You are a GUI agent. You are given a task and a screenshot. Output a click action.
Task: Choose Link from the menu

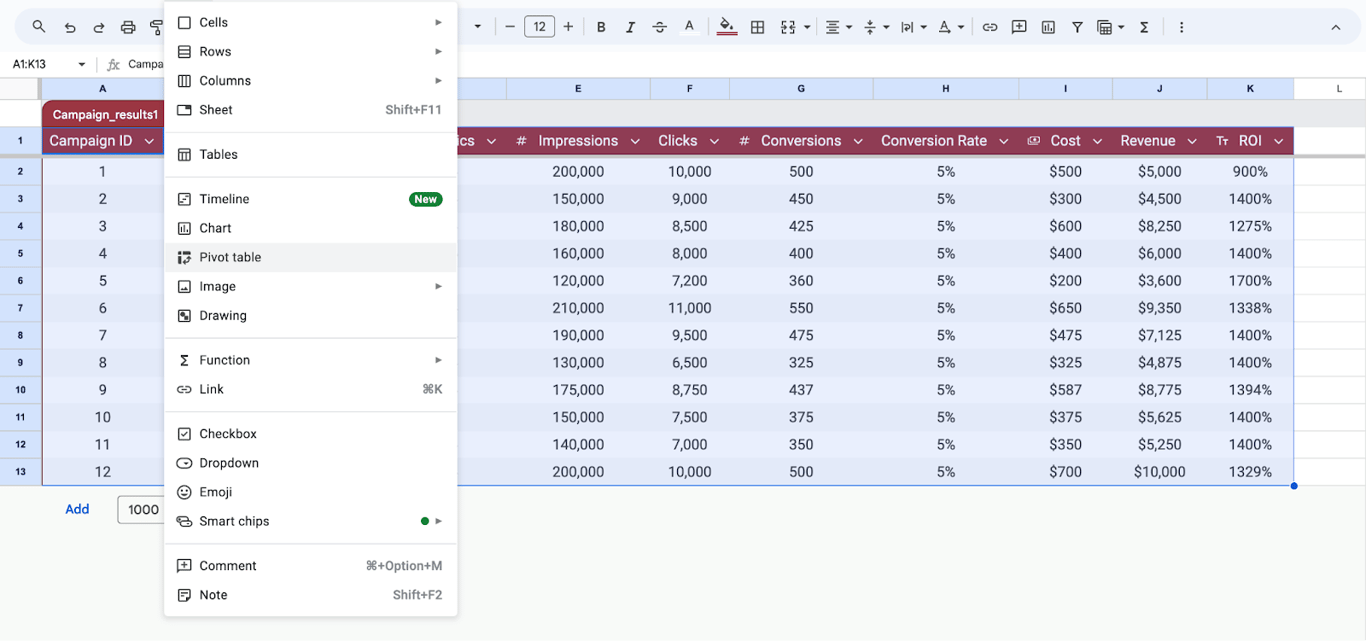point(310,389)
